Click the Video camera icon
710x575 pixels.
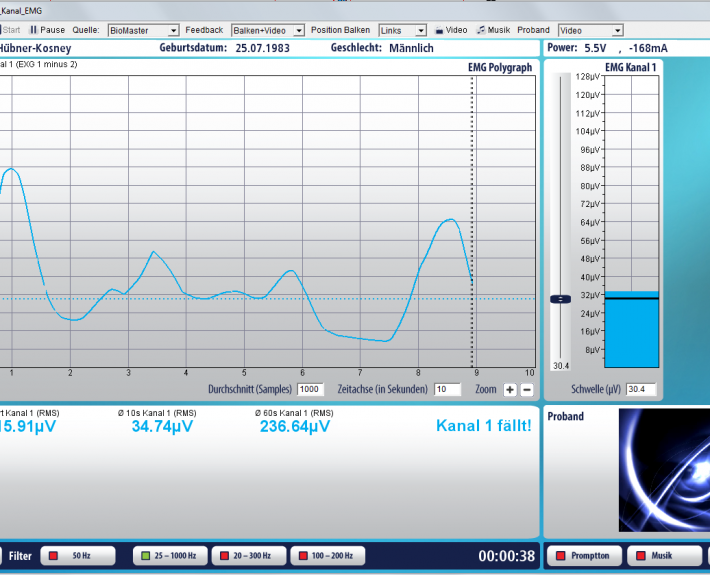[x=439, y=30]
